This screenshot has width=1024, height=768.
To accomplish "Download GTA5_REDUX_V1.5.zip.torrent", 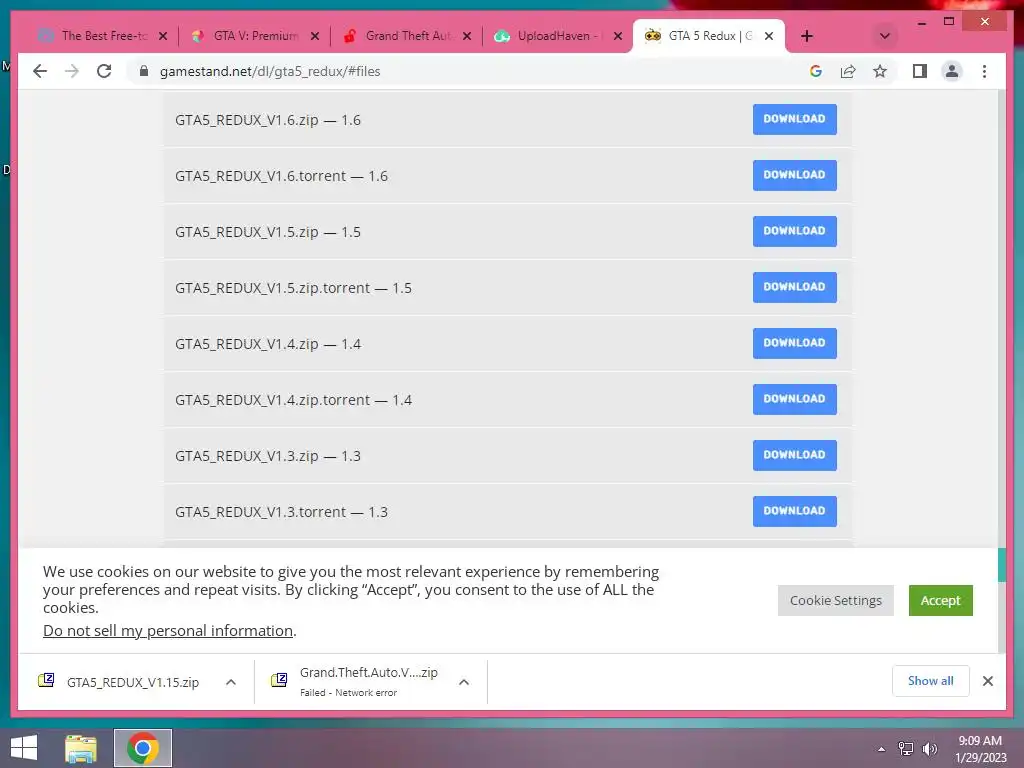I will [x=794, y=287].
